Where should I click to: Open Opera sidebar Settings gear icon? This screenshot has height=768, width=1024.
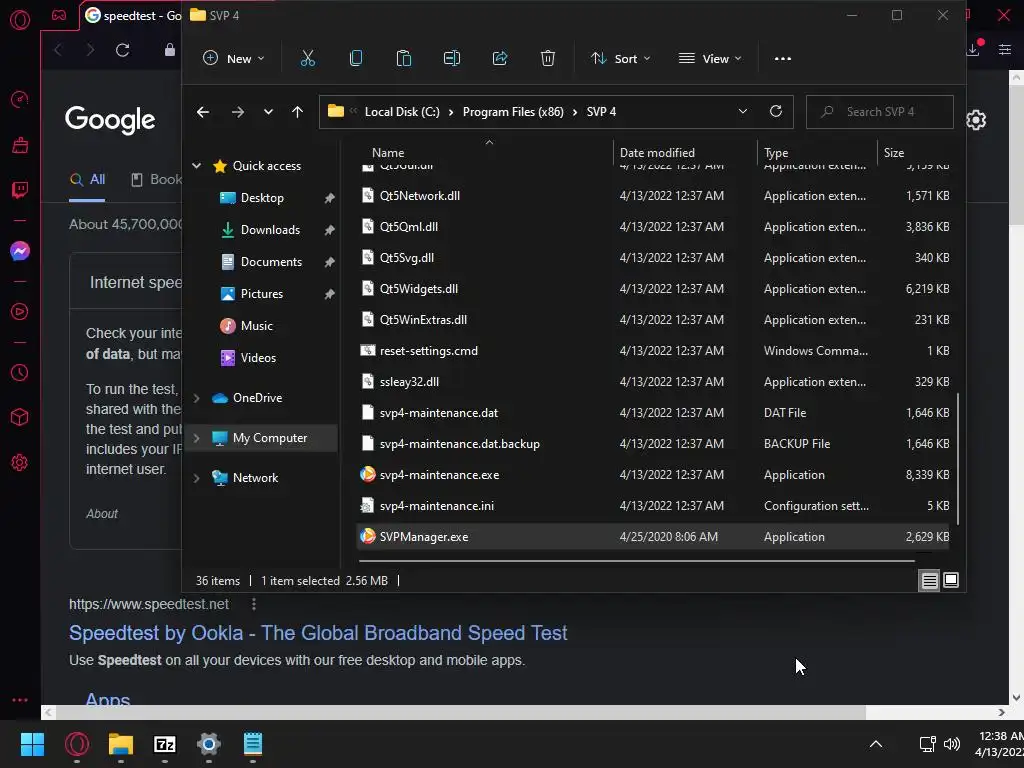point(20,462)
